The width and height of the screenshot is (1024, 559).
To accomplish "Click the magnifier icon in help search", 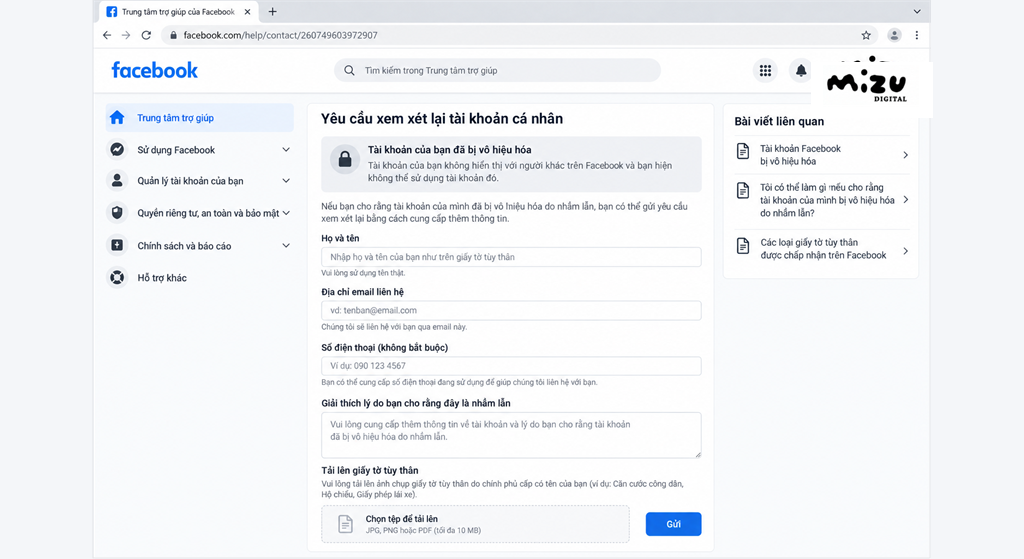I will pyautogui.click(x=349, y=71).
